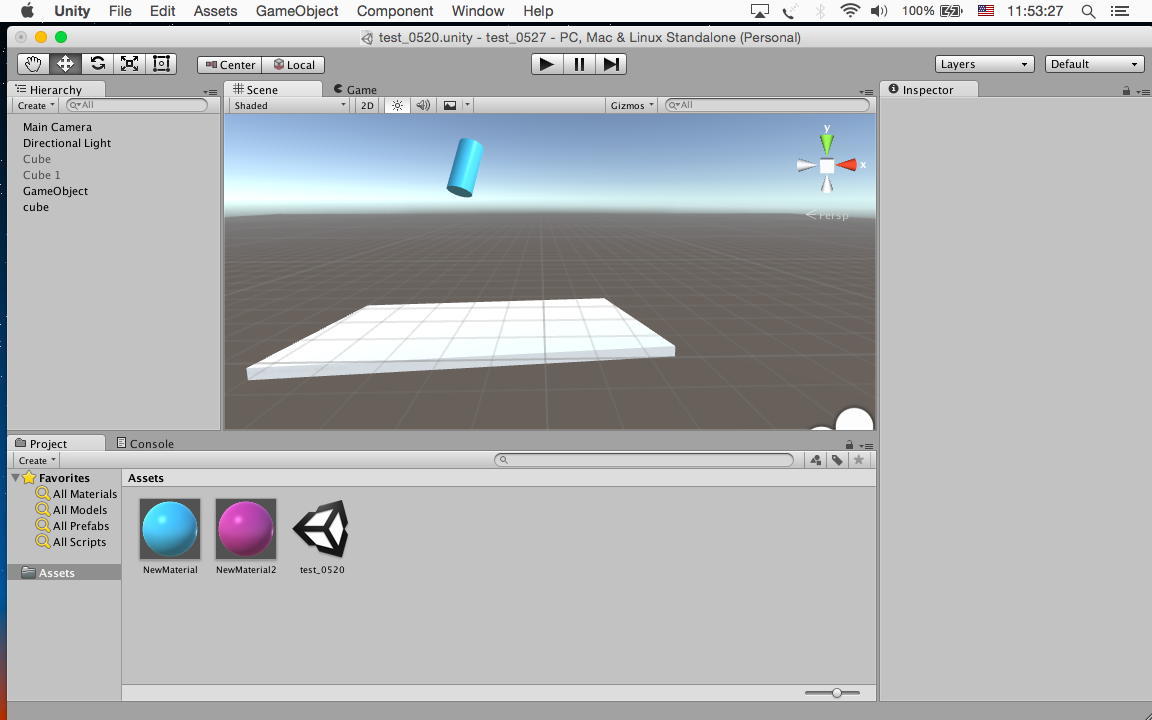Open the Assets menu

click(x=215, y=11)
